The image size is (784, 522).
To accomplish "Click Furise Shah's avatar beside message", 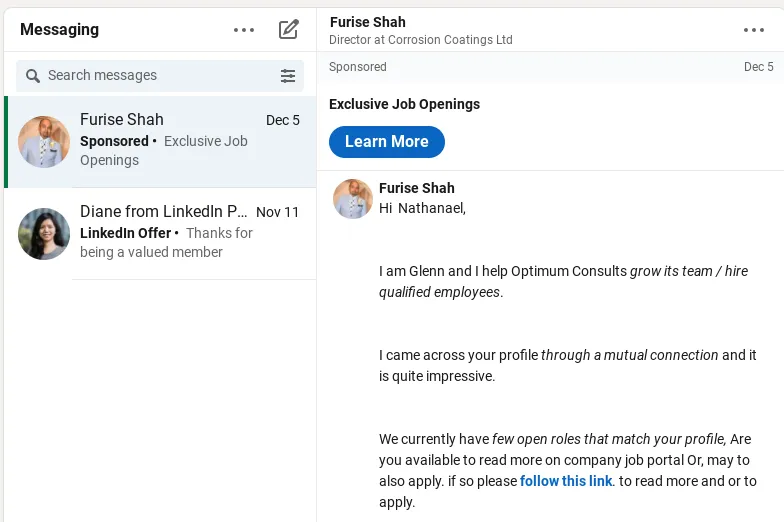I will [x=353, y=198].
